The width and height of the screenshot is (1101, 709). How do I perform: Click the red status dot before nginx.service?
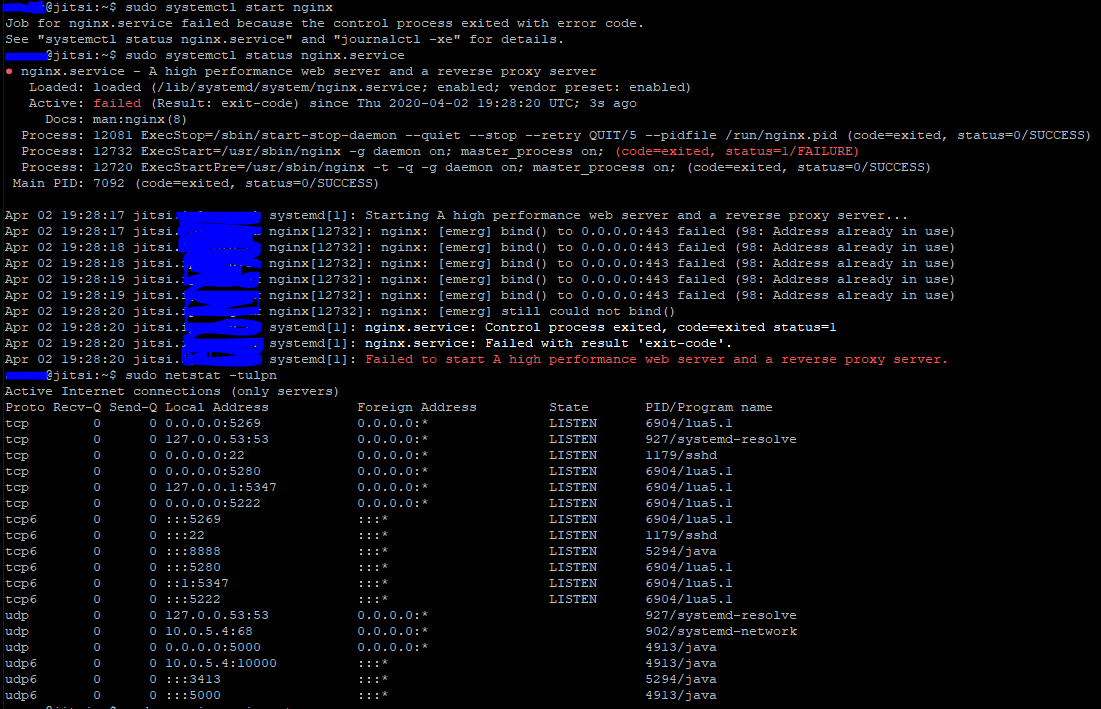tap(9, 71)
